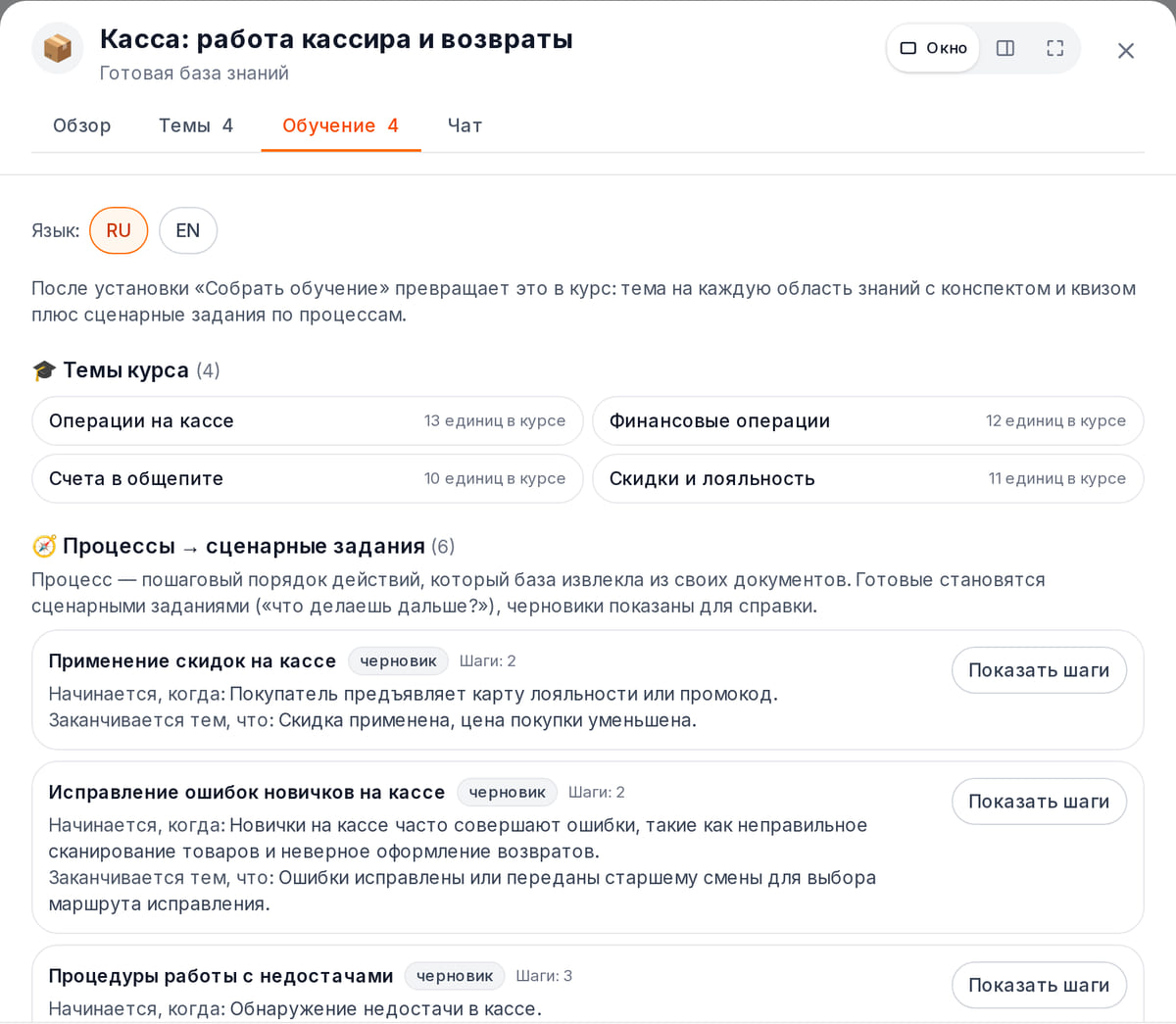
Task: Open the Скидки и лояльность course topic
Action: (x=868, y=478)
